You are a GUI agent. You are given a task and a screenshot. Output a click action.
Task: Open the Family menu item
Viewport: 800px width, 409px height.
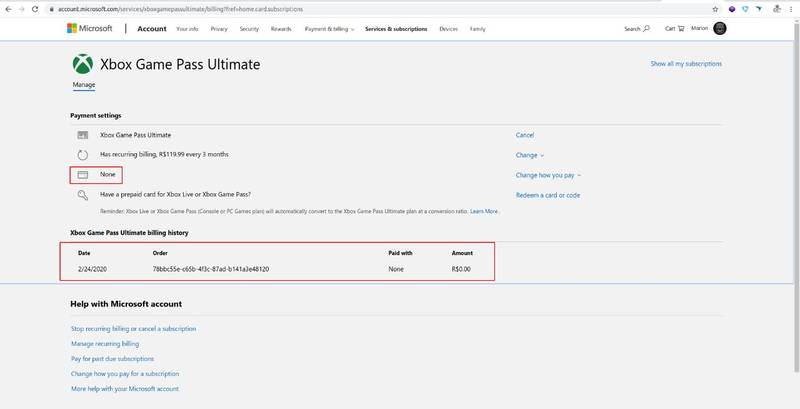[478, 29]
